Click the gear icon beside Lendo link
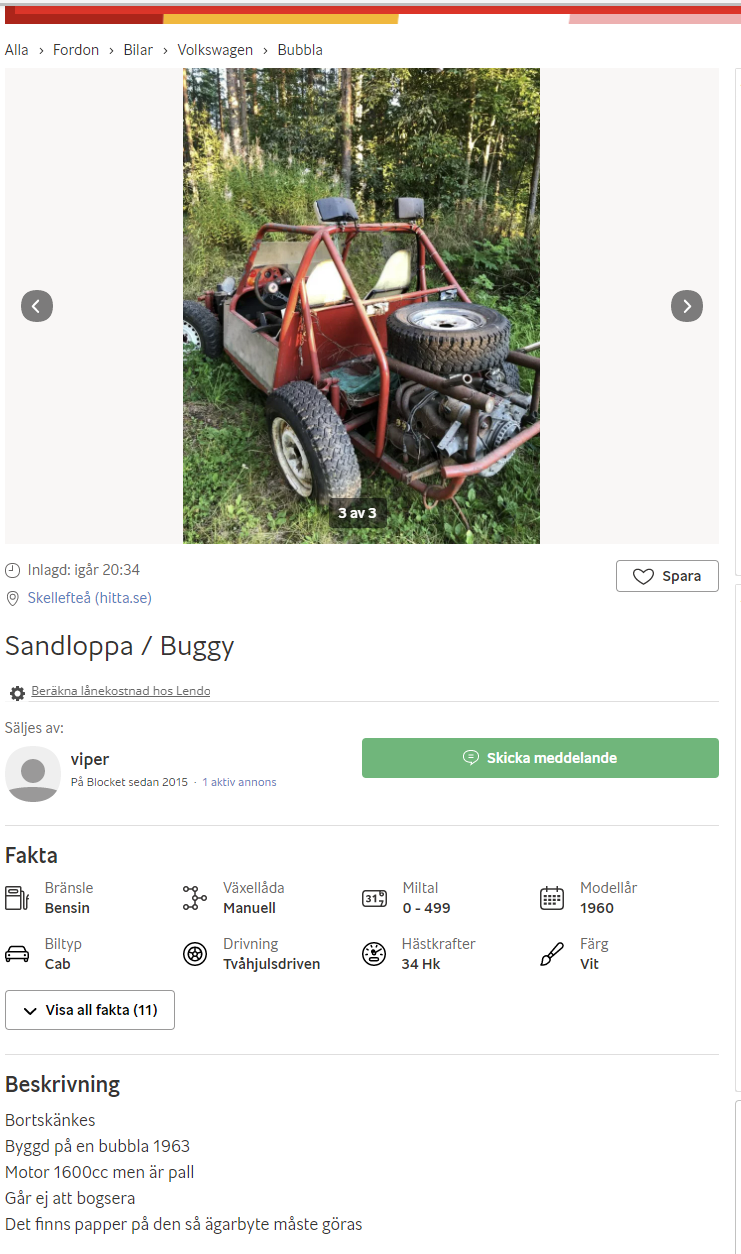This screenshot has height=1254, width=741. (x=17, y=692)
